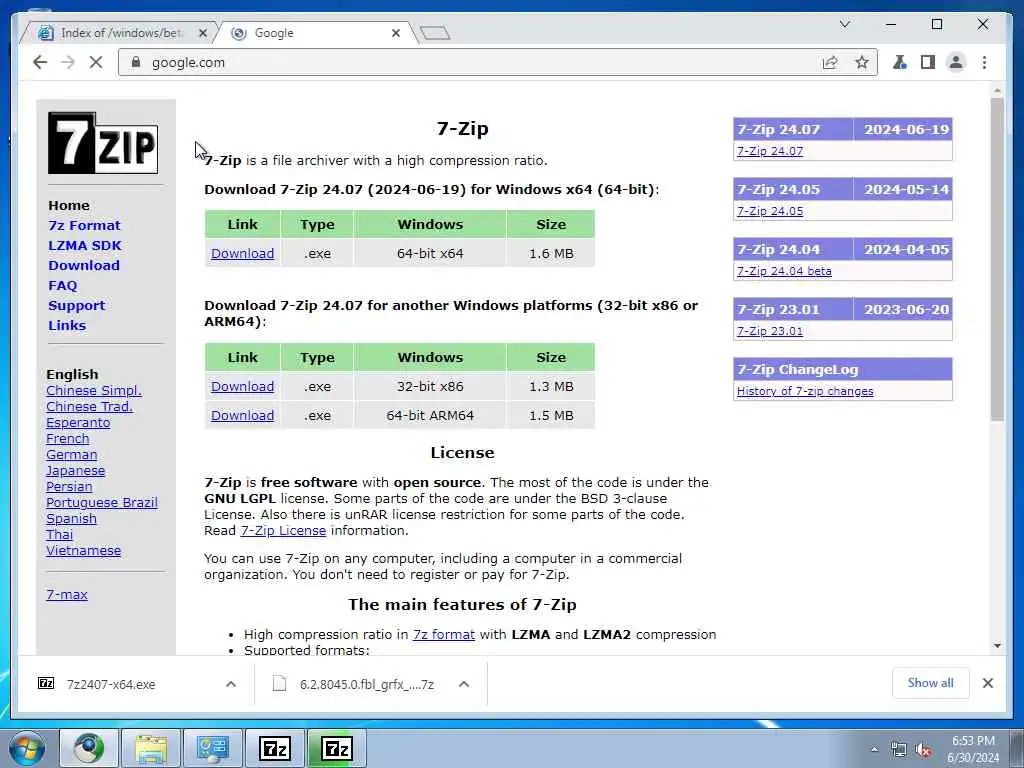Click Show all downloads

coord(931,683)
